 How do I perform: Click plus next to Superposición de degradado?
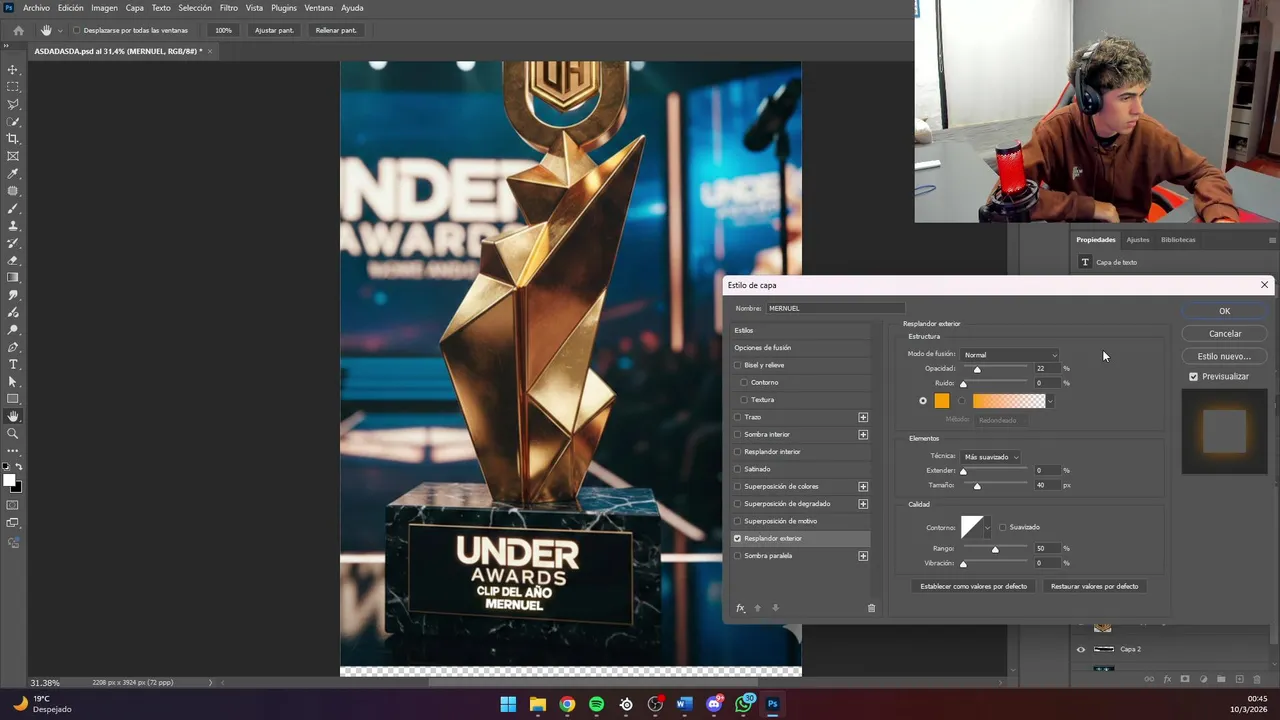pos(863,504)
